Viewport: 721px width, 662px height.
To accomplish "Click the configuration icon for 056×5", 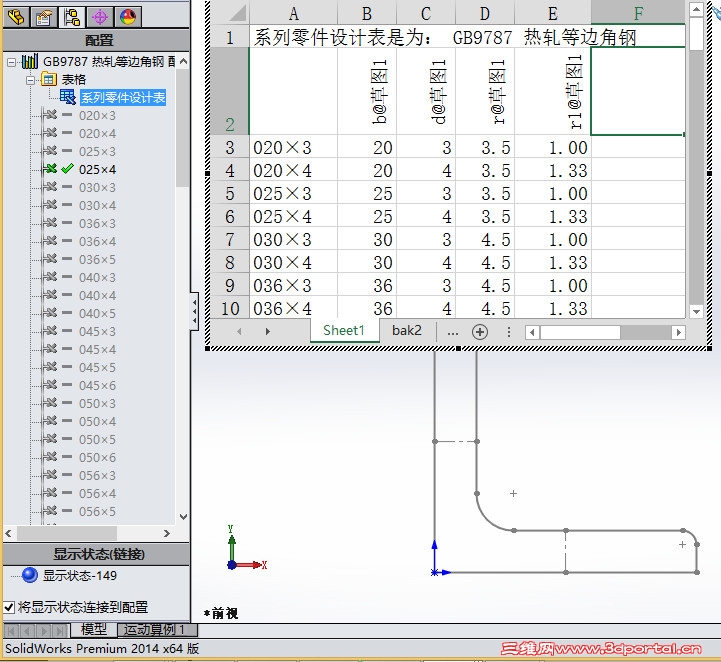I will tap(50, 511).
